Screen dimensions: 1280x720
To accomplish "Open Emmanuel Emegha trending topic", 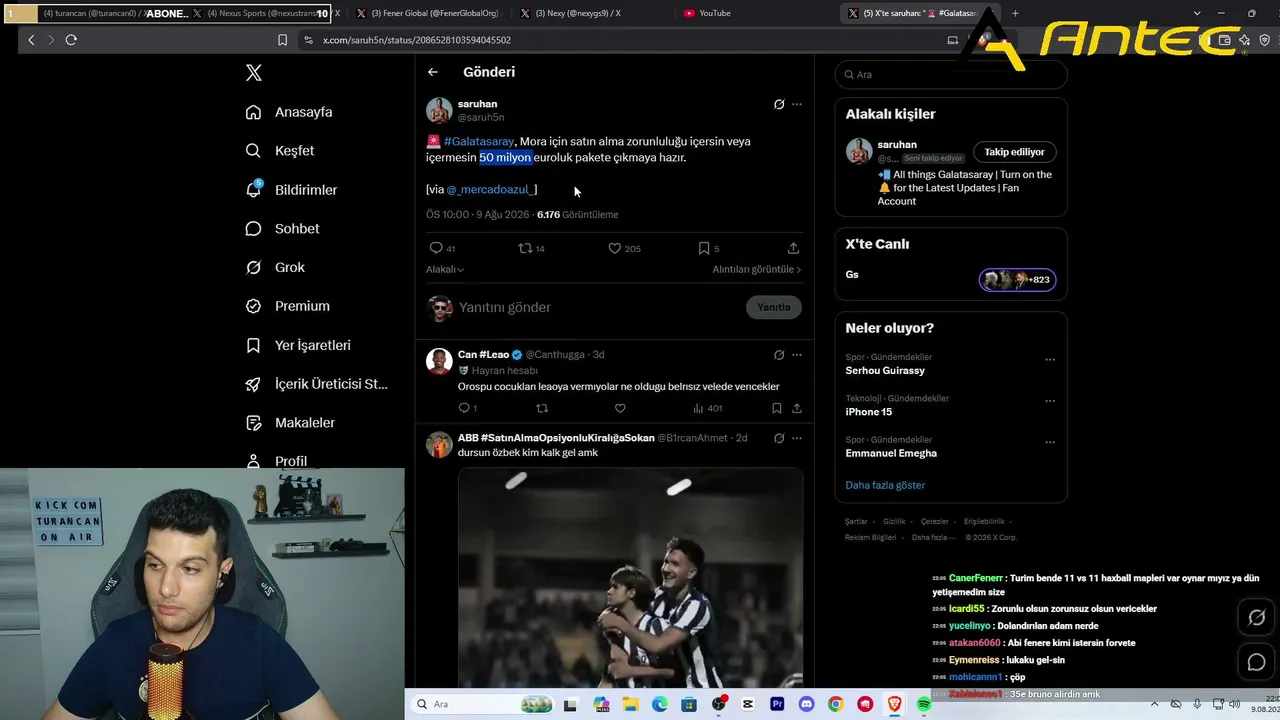I will [891, 454].
